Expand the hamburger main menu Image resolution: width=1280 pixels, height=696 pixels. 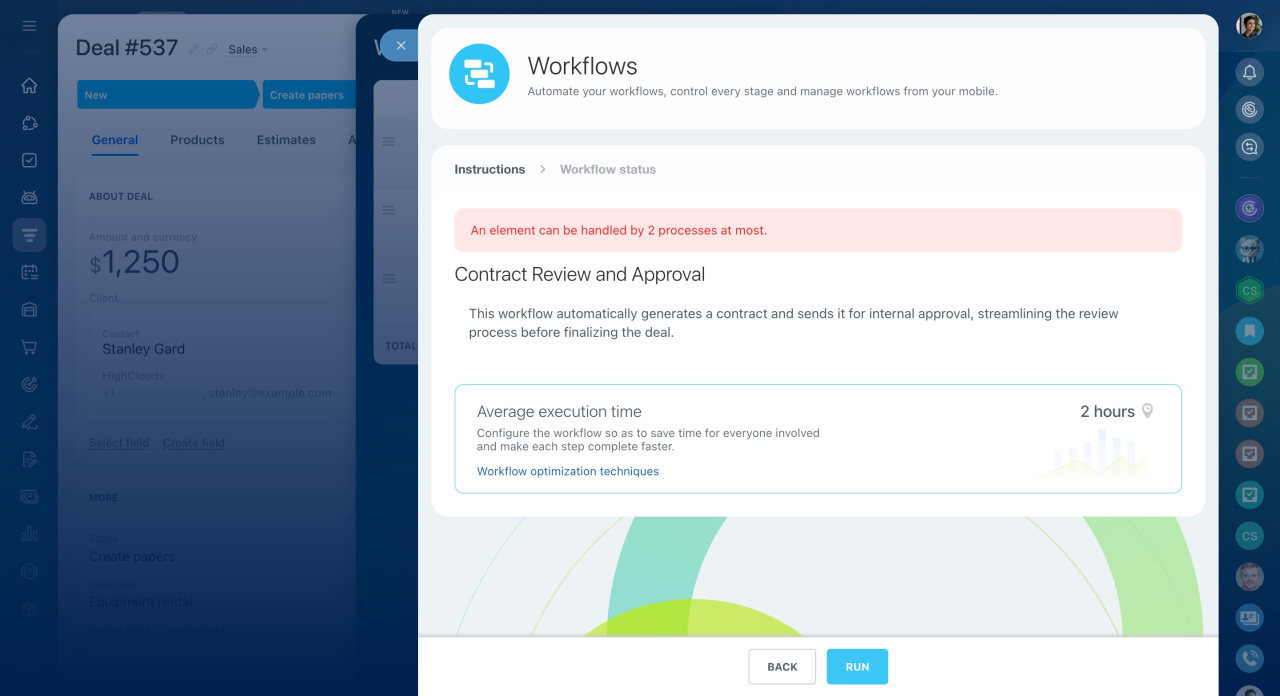29,26
